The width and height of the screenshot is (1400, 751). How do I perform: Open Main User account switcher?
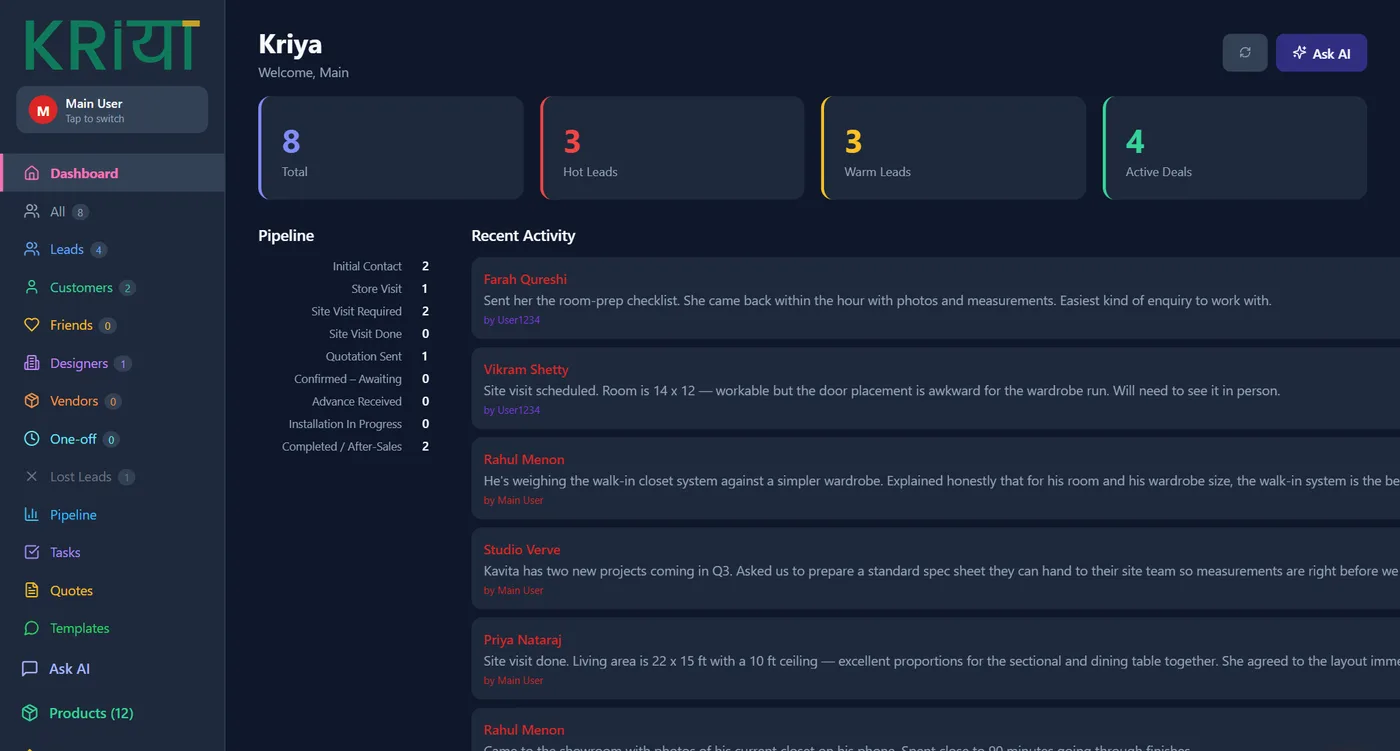(112, 110)
